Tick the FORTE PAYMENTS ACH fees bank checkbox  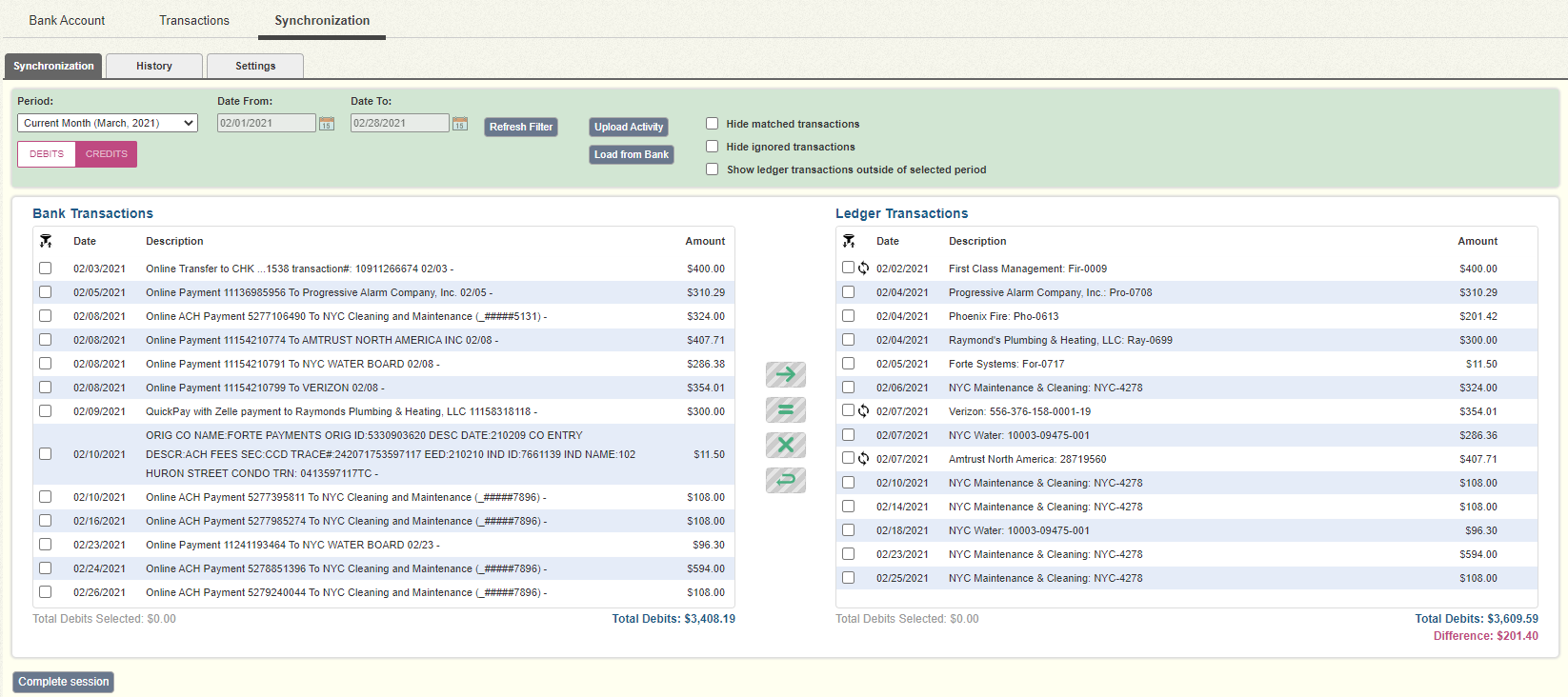[46, 454]
